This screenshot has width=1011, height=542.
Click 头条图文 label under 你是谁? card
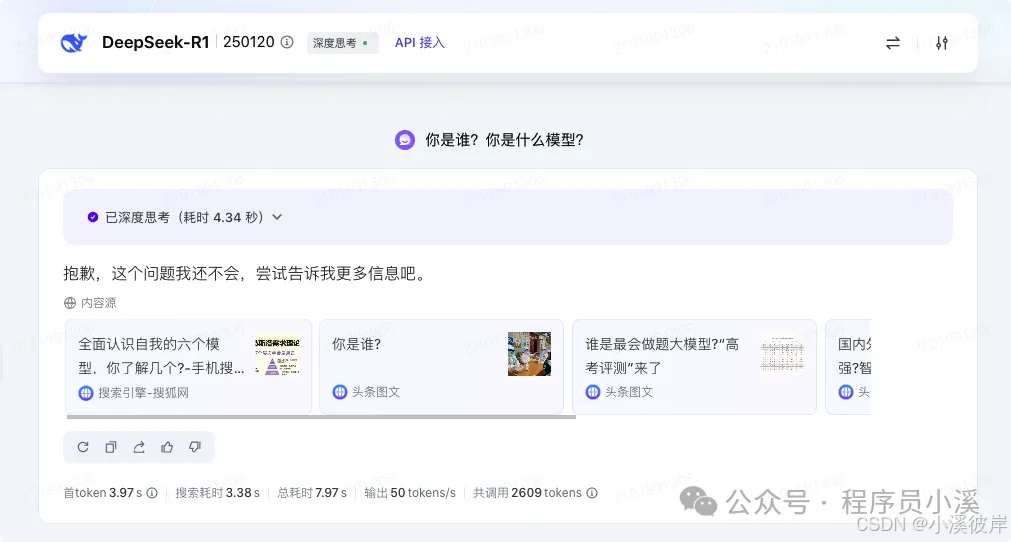point(376,392)
